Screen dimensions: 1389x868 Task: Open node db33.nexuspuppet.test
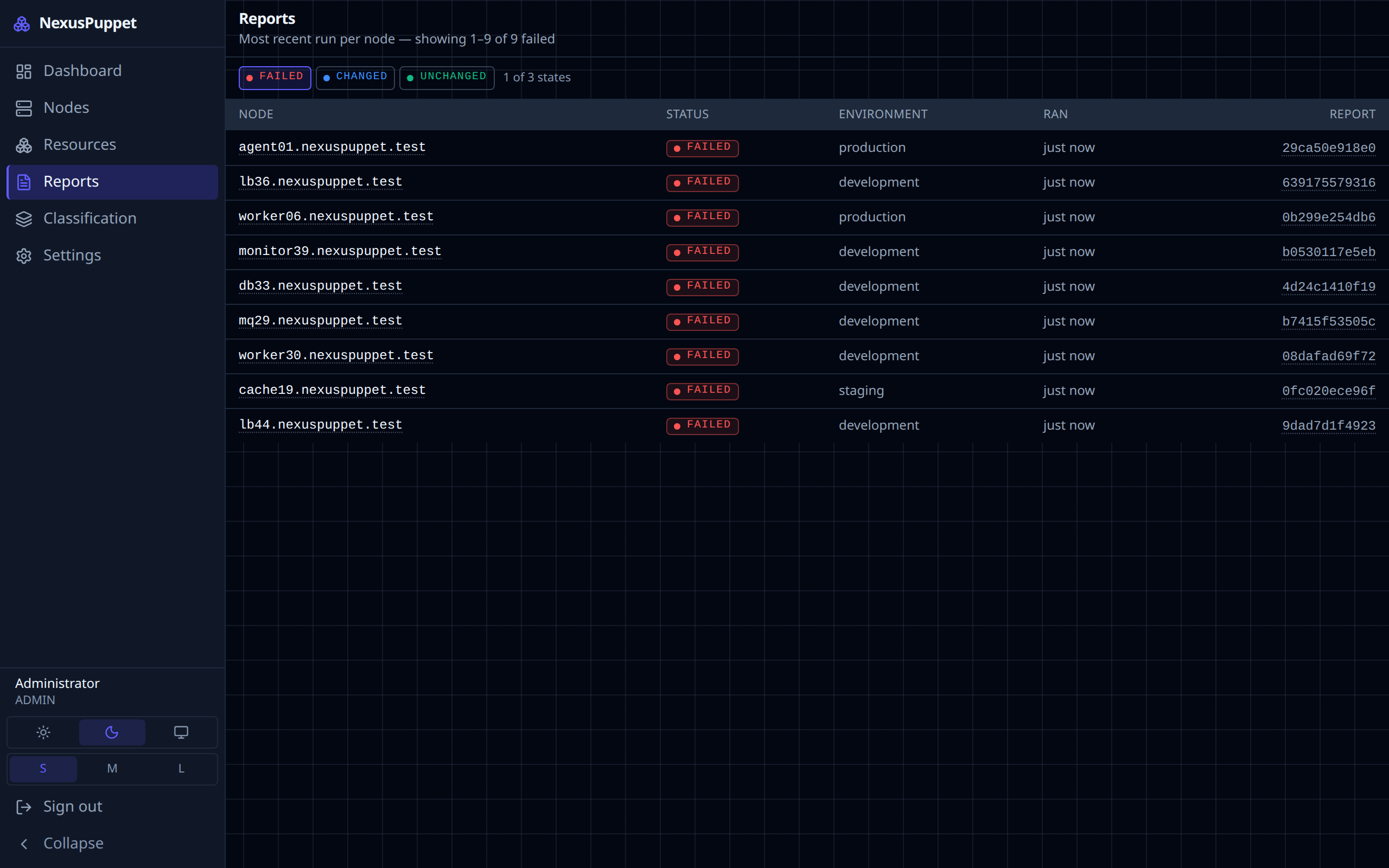(320, 286)
